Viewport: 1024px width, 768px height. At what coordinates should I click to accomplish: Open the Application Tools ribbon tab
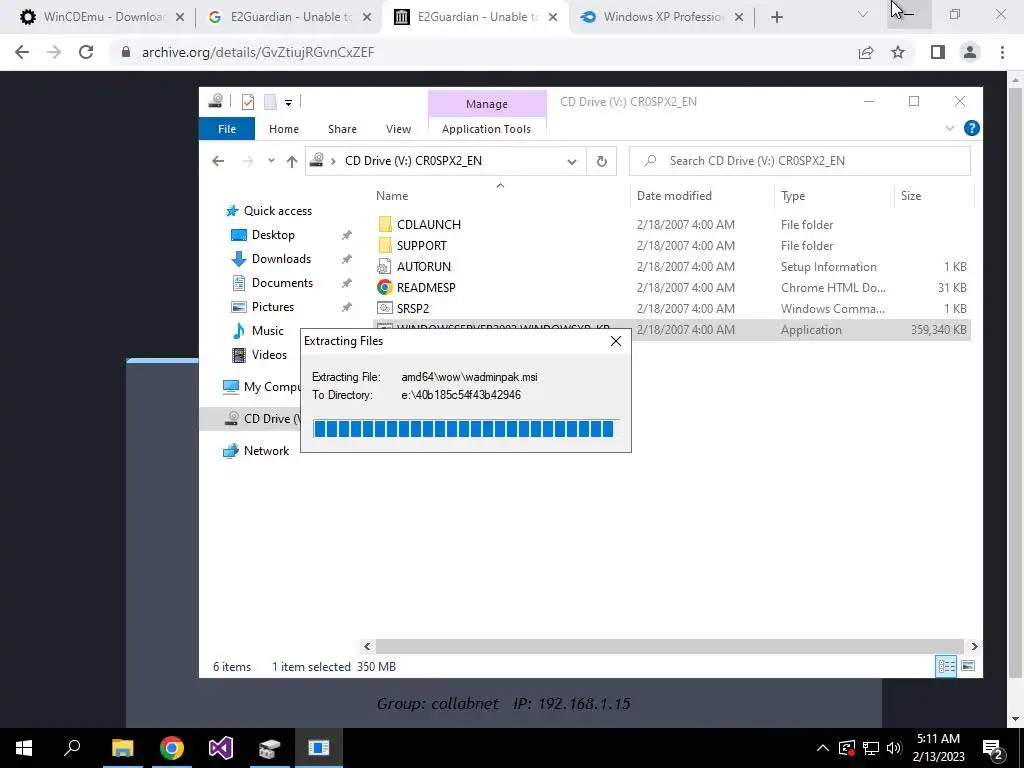click(x=487, y=129)
